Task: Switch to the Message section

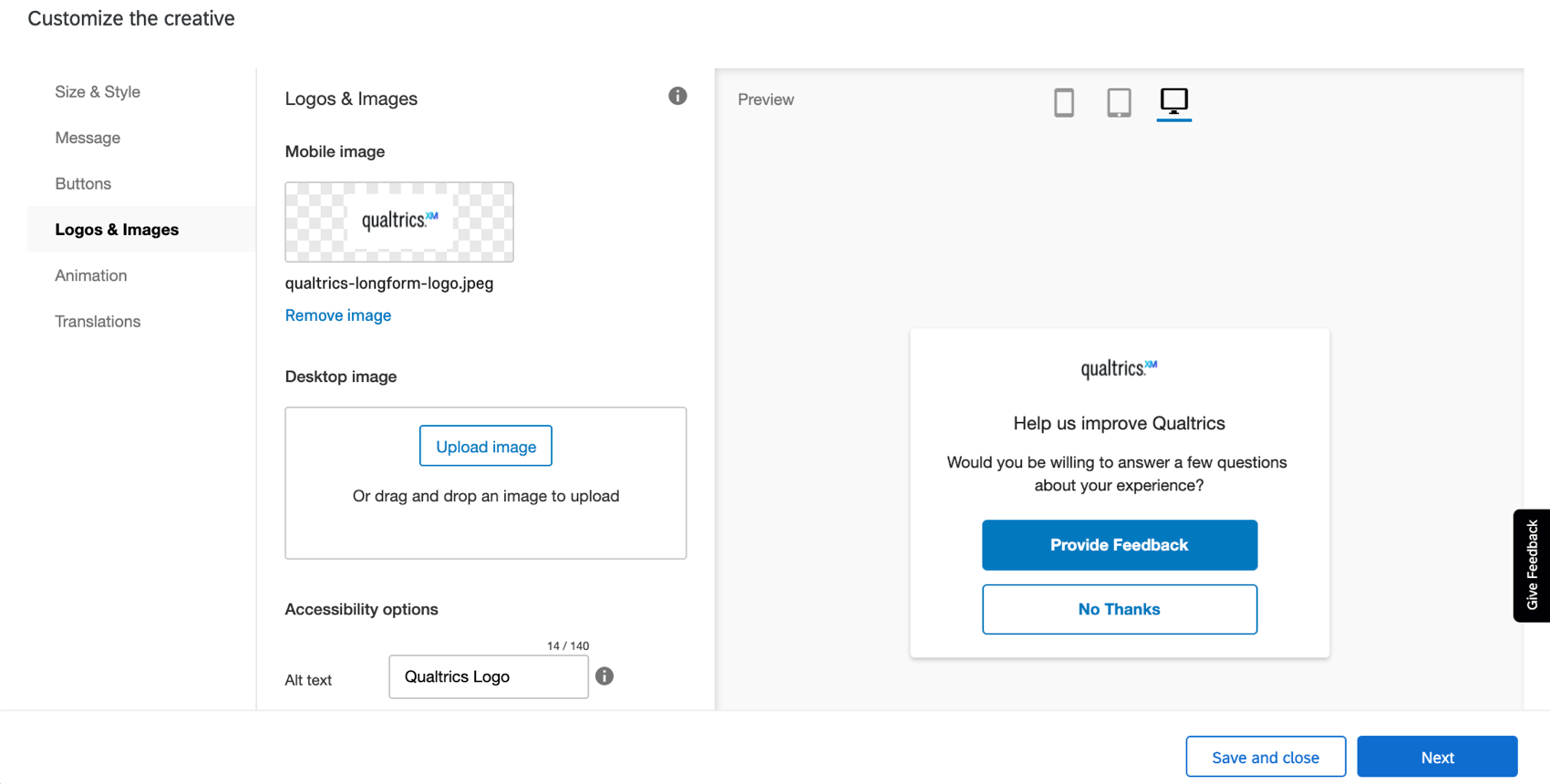Action: (x=88, y=138)
